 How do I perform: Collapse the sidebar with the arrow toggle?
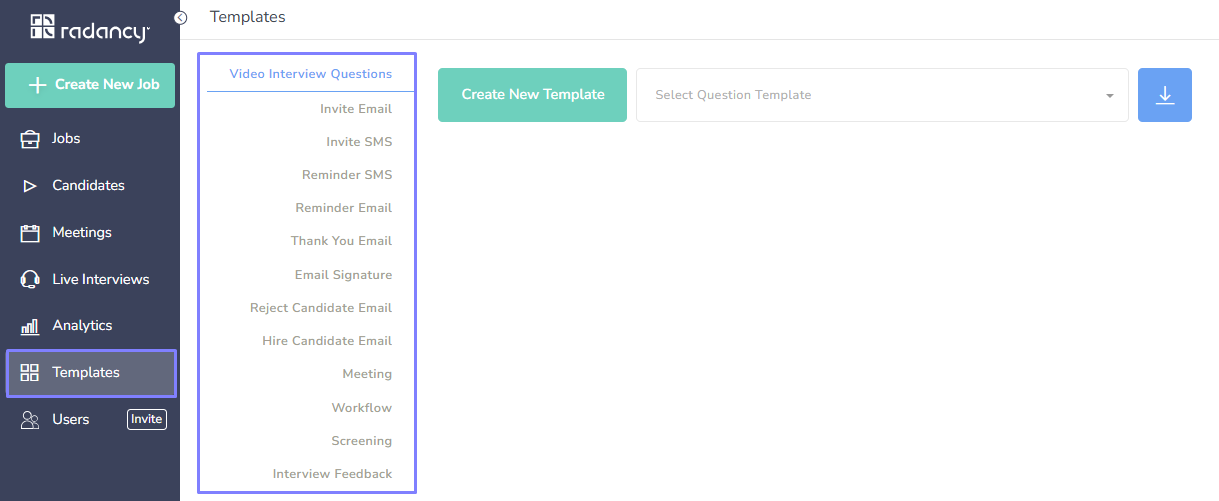pyautogui.click(x=181, y=18)
